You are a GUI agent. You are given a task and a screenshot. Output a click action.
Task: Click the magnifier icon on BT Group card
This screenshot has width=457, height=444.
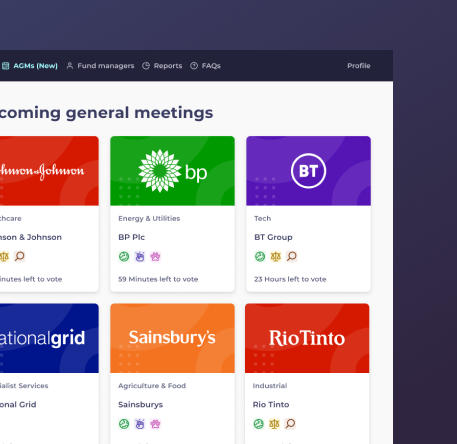click(x=292, y=256)
